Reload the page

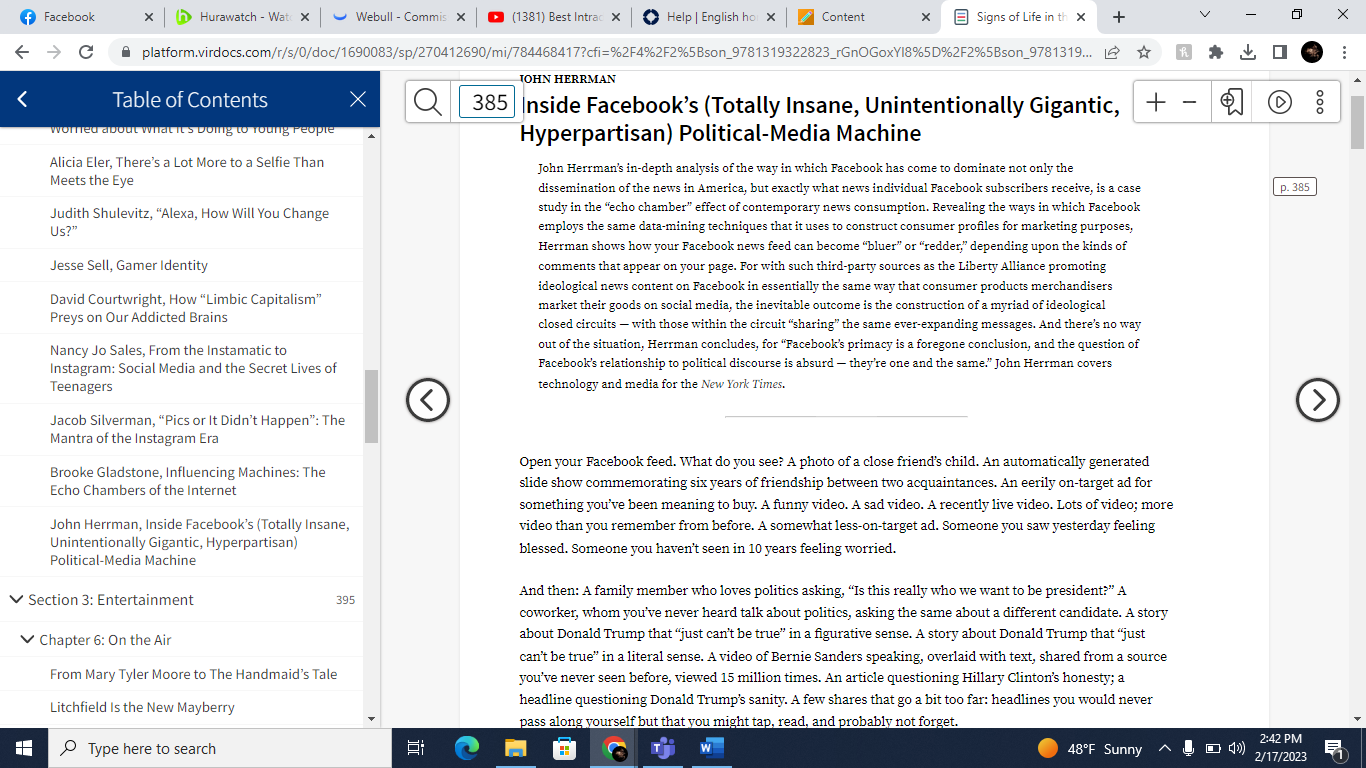pos(86,52)
